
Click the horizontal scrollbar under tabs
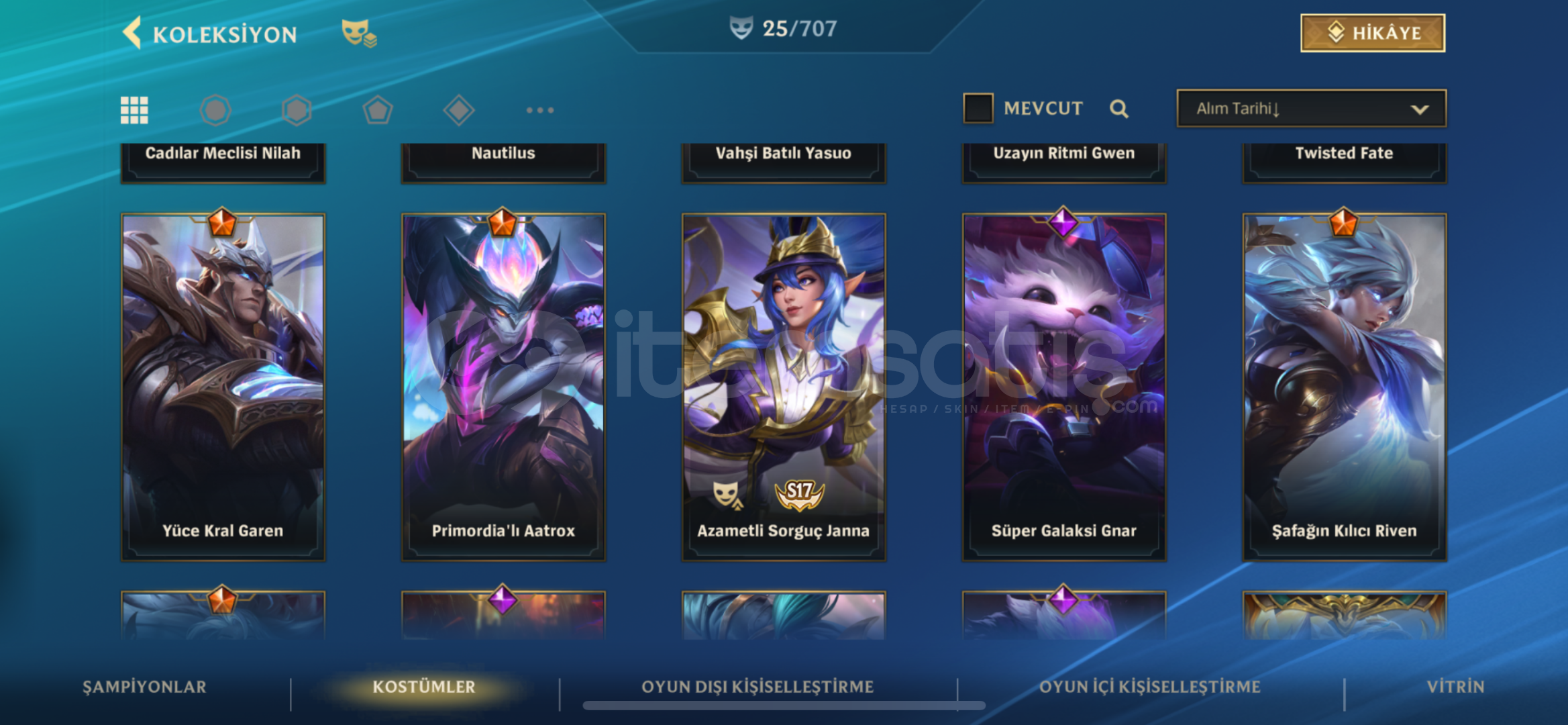784,706
